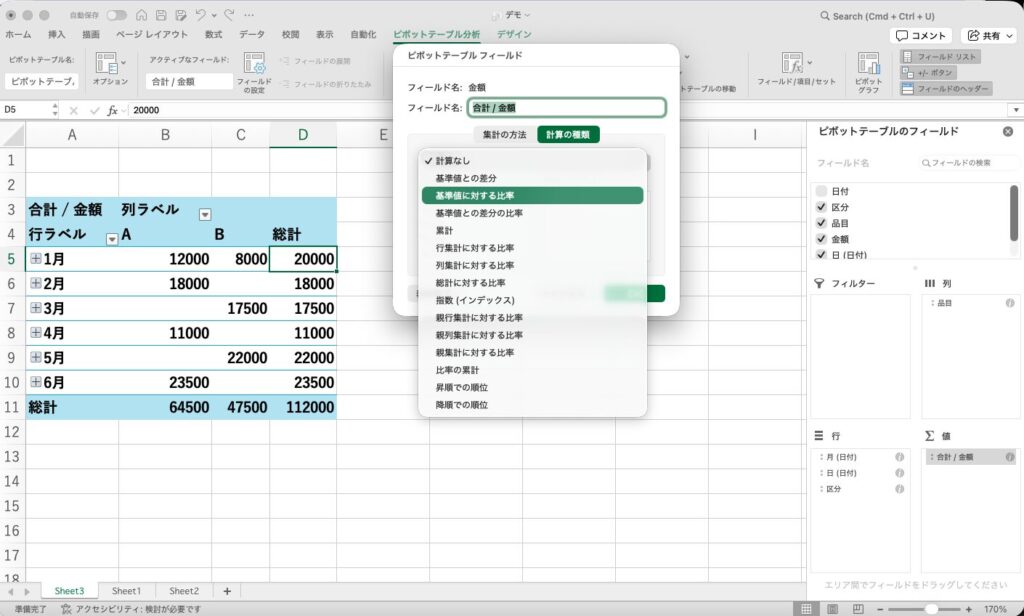Open the 列ラベル filter dropdown
Viewport: 1024px width, 616px height.
[x=205, y=214]
